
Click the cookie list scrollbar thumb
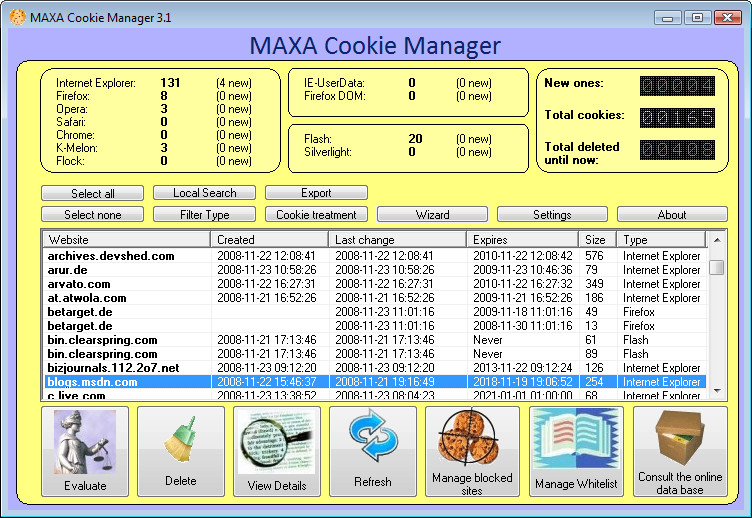pos(717,268)
